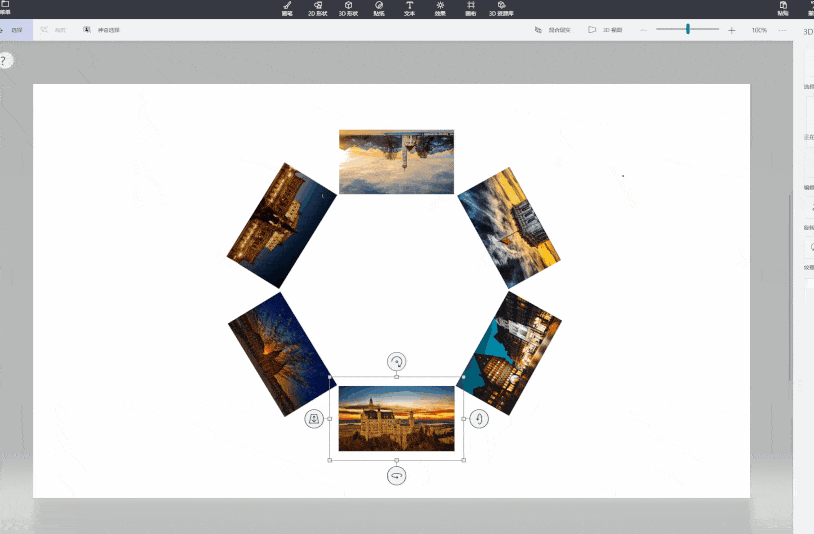Click the Y-axis rotate handle right of selection
814x534 pixels.
coord(479,419)
